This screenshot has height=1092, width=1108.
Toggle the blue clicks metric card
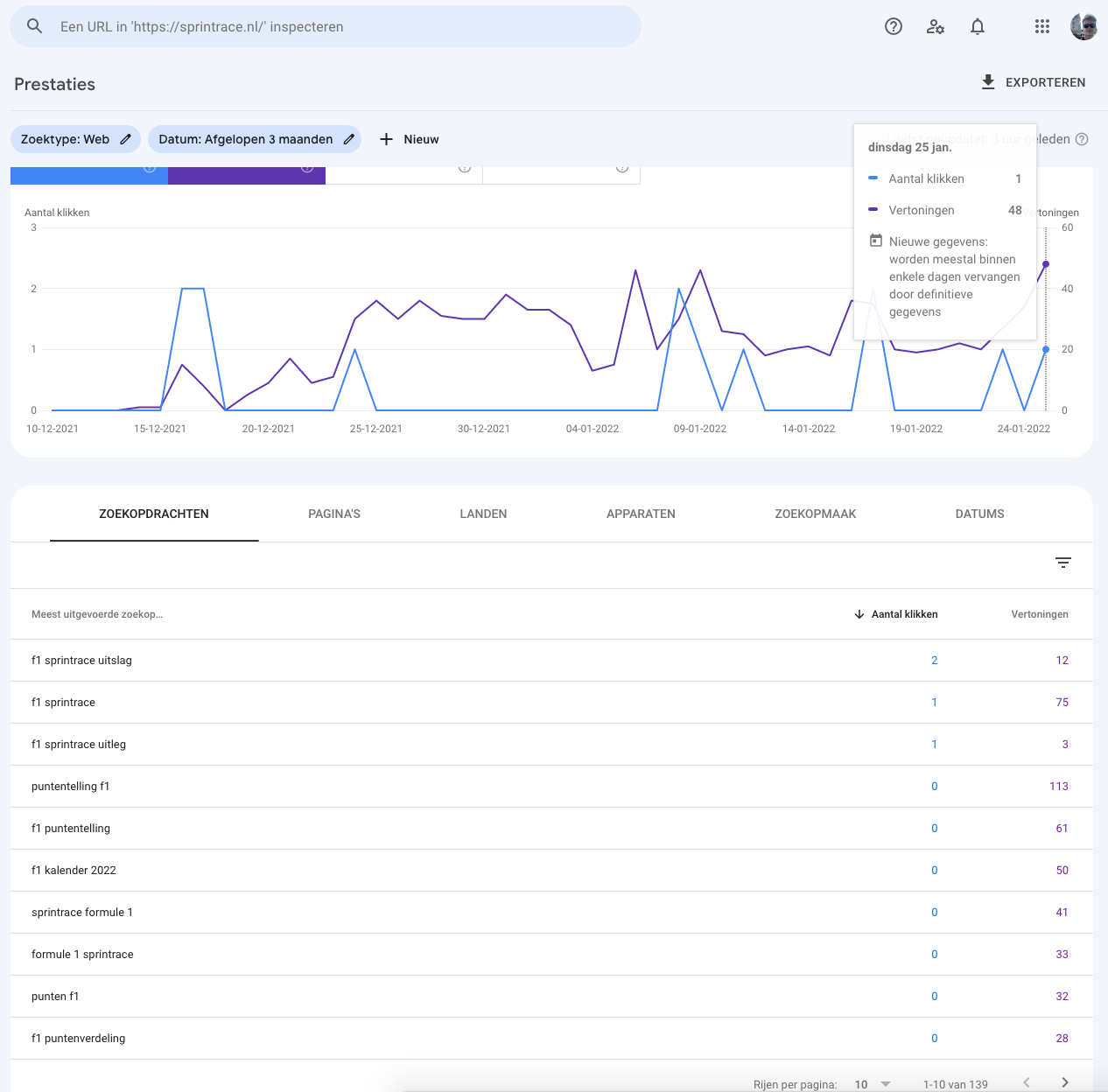click(x=89, y=175)
